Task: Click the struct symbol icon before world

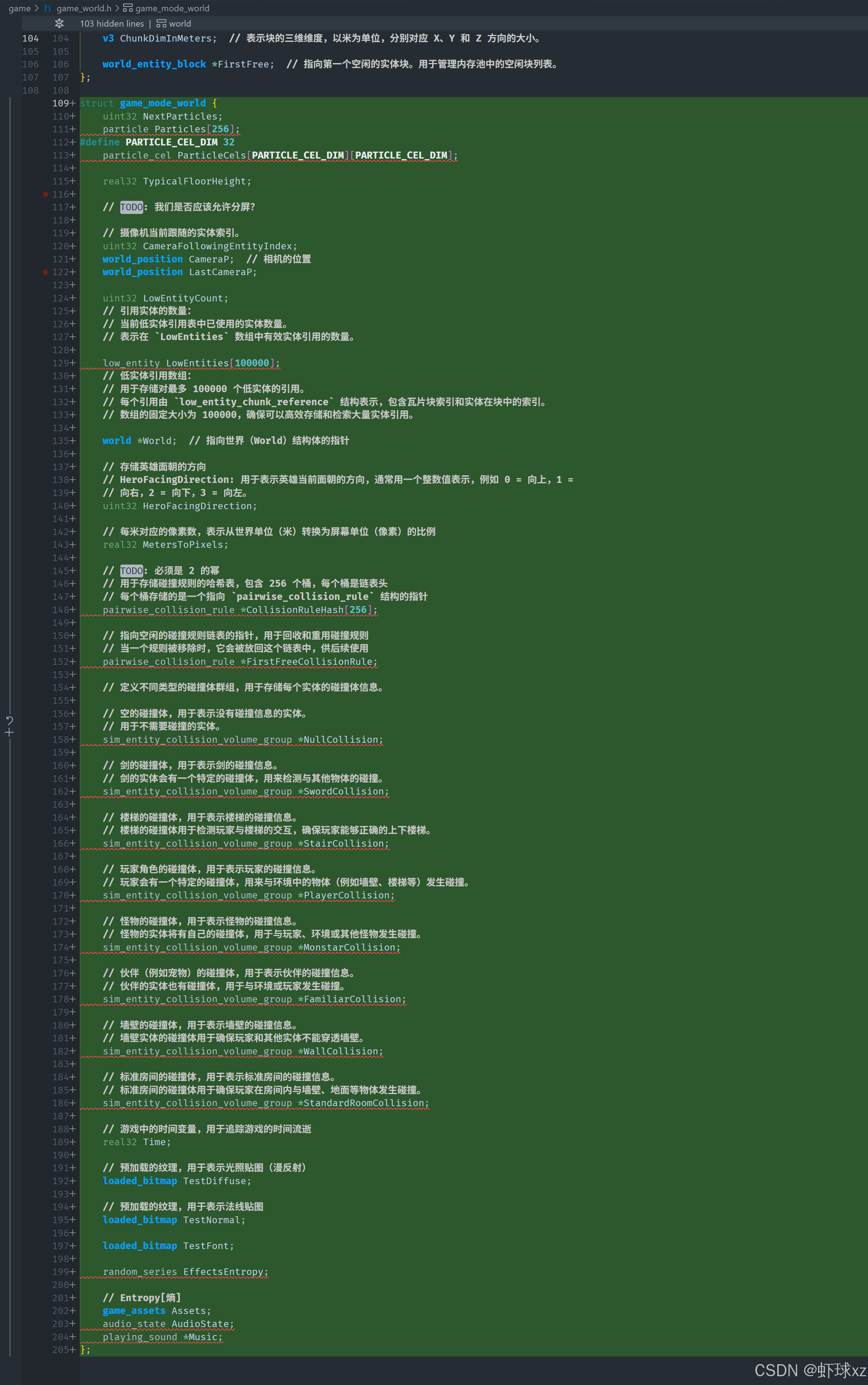Action: click(161, 24)
